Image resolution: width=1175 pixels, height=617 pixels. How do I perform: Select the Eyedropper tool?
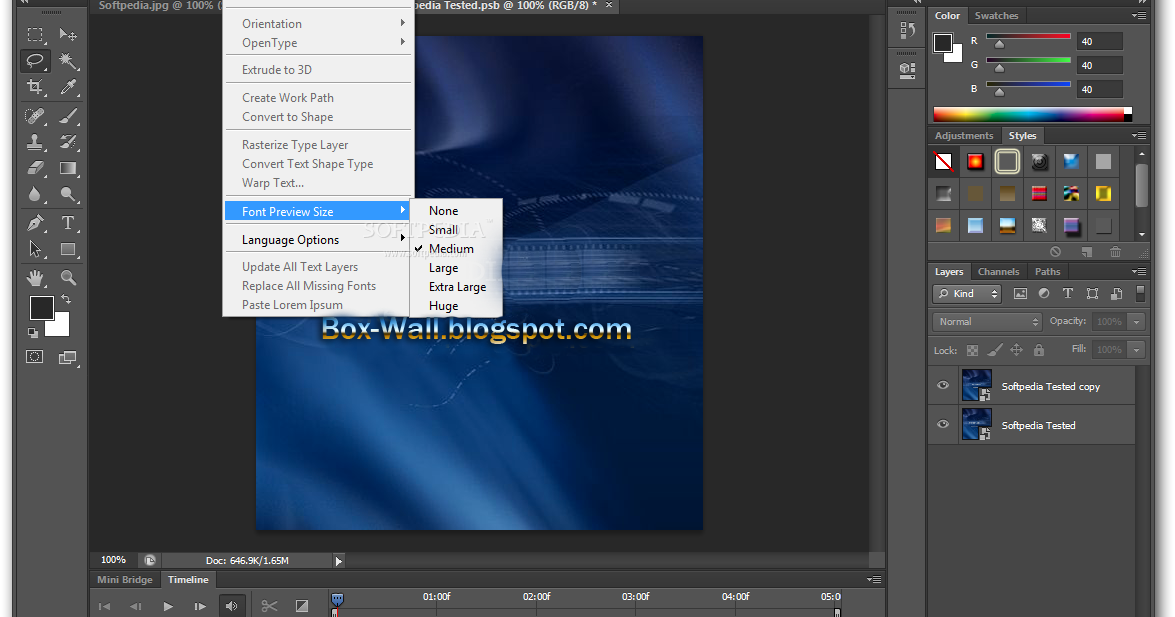[x=68, y=87]
